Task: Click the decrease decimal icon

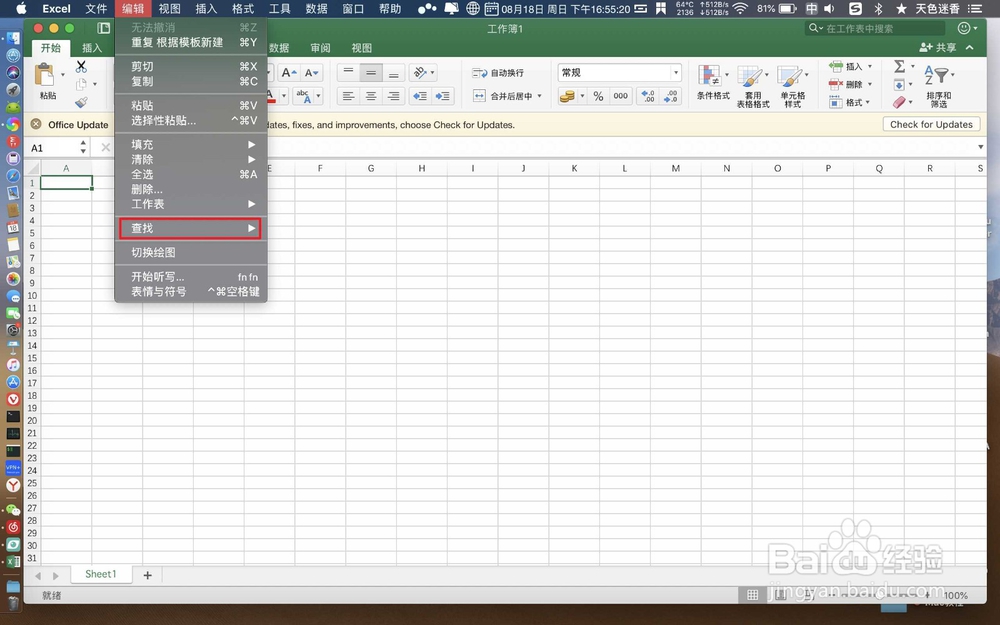Action: click(x=671, y=96)
